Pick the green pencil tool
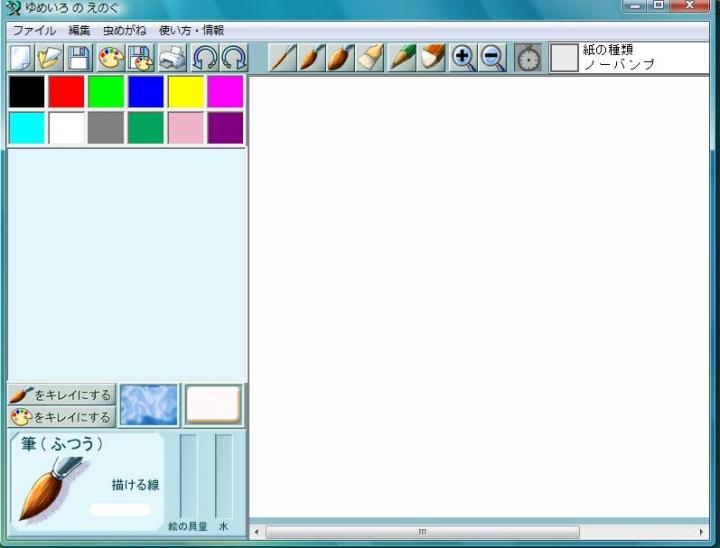The height and width of the screenshot is (548, 720). point(402,58)
